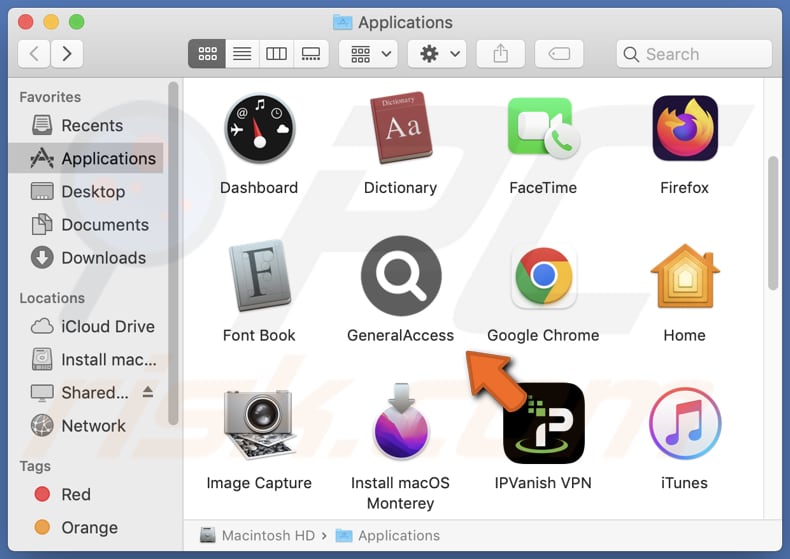Select Applications in the sidebar
790x559 pixels.
pyautogui.click(x=86, y=158)
